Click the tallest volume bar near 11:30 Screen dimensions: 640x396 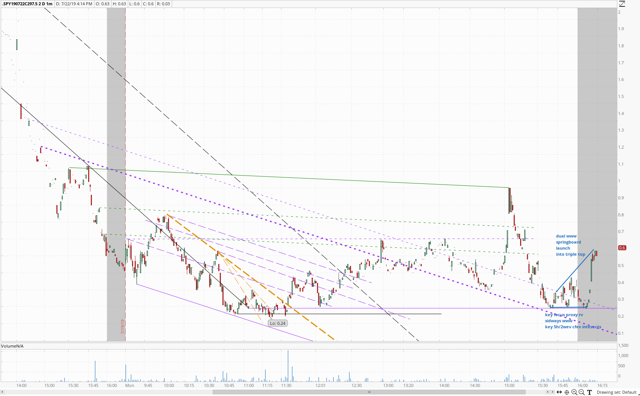(288, 365)
